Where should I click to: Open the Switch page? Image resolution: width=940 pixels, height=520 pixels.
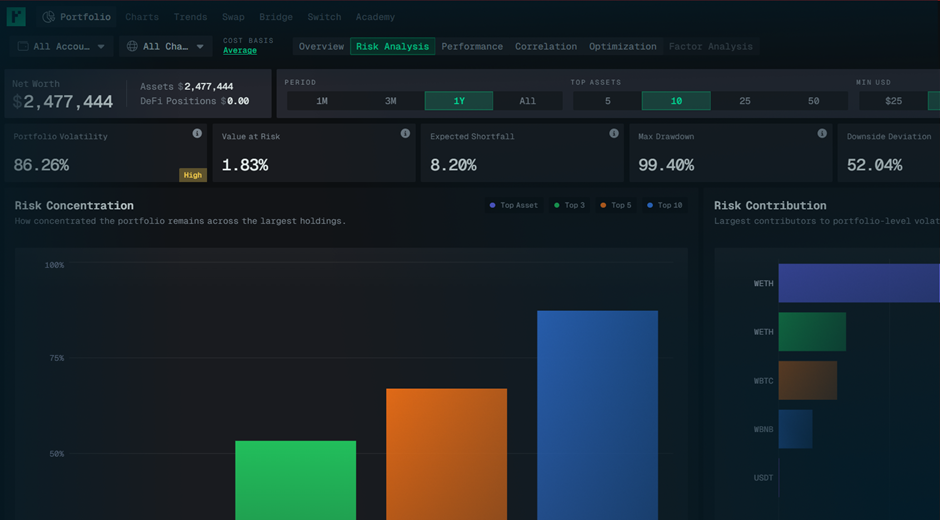click(x=324, y=17)
